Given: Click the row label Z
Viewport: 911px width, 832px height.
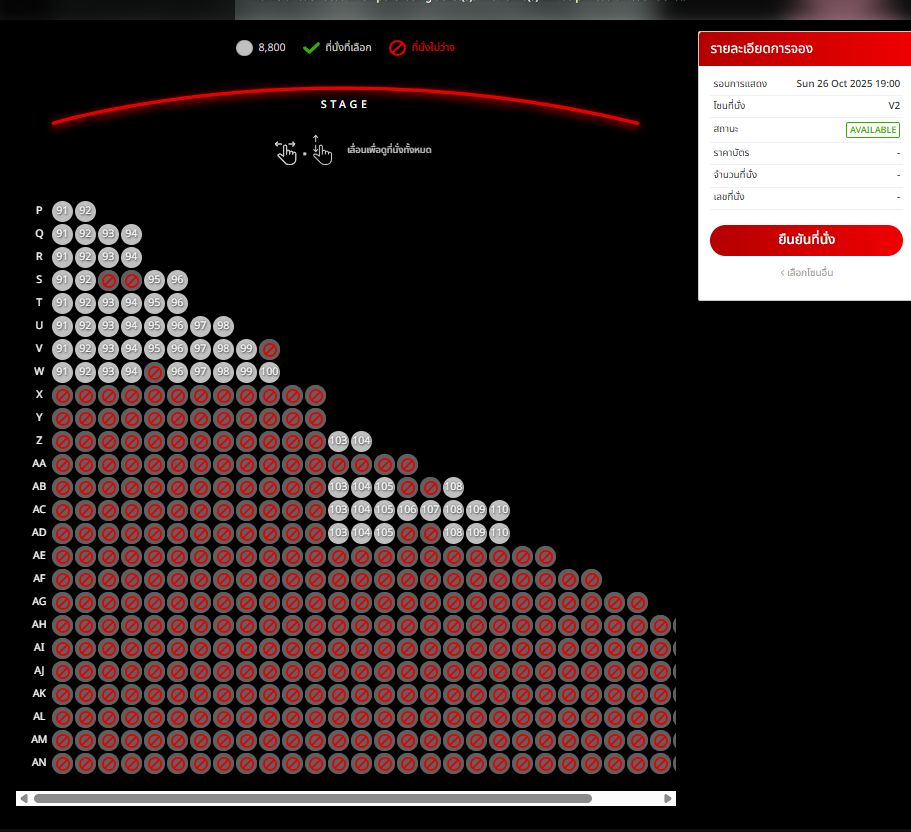Looking at the screenshot, I should coord(39,440).
